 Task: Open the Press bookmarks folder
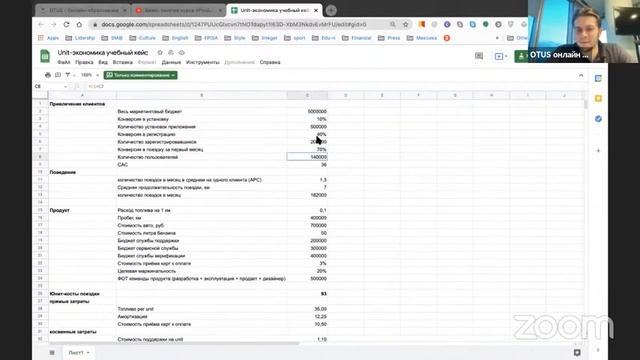(x=389, y=38)
